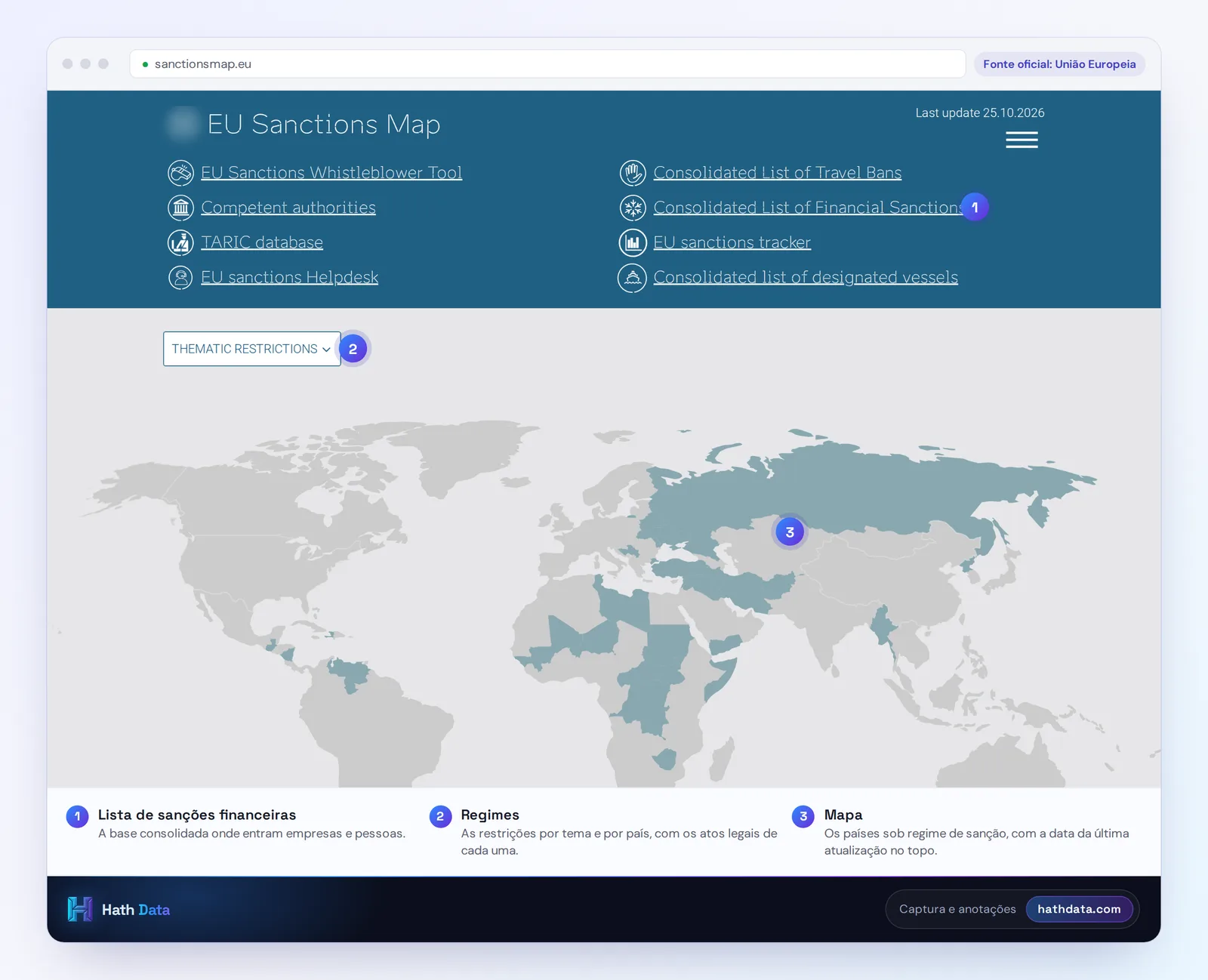Click the EU sanctions Helpdesk headset icon
The width and height of the screenshot is (1208, 980).
(180, 277)
